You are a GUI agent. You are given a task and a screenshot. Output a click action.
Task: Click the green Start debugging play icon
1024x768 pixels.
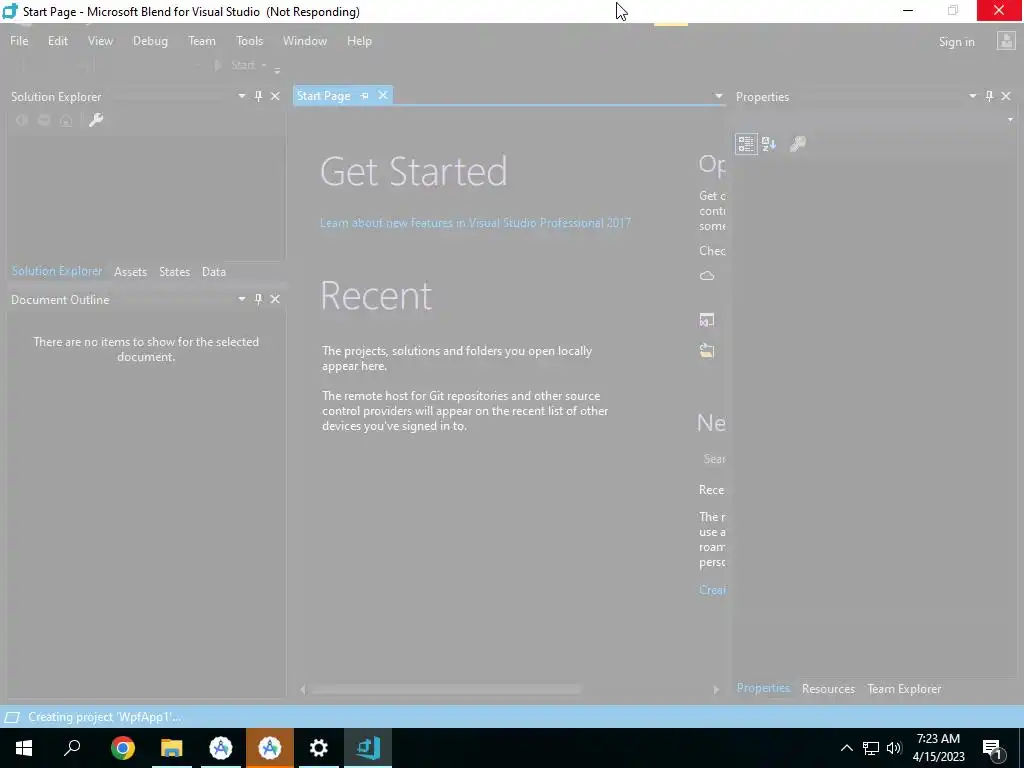pyautogui.click(x=218, y=65)
